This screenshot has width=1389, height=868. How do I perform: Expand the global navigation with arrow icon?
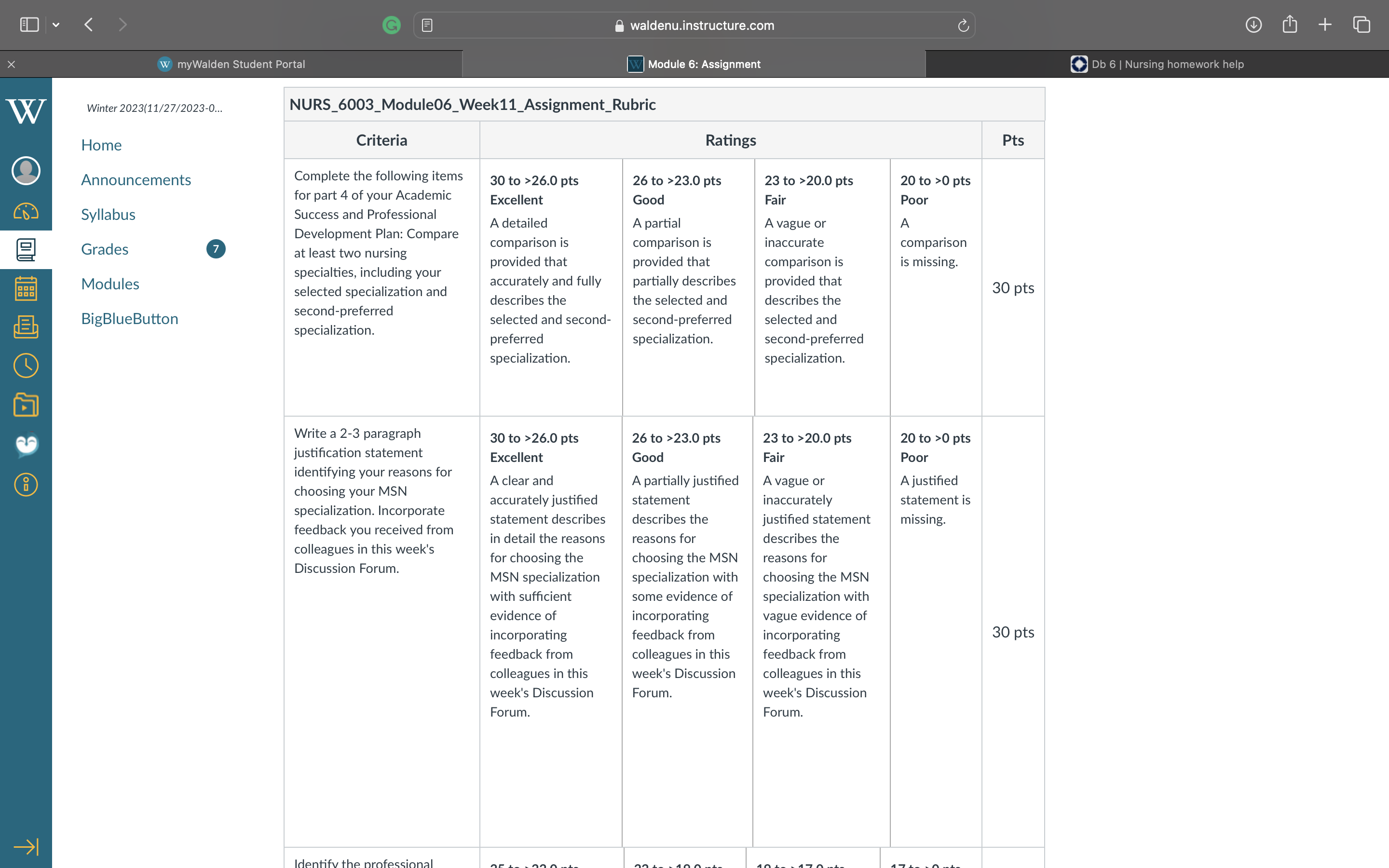click(26, 847)
